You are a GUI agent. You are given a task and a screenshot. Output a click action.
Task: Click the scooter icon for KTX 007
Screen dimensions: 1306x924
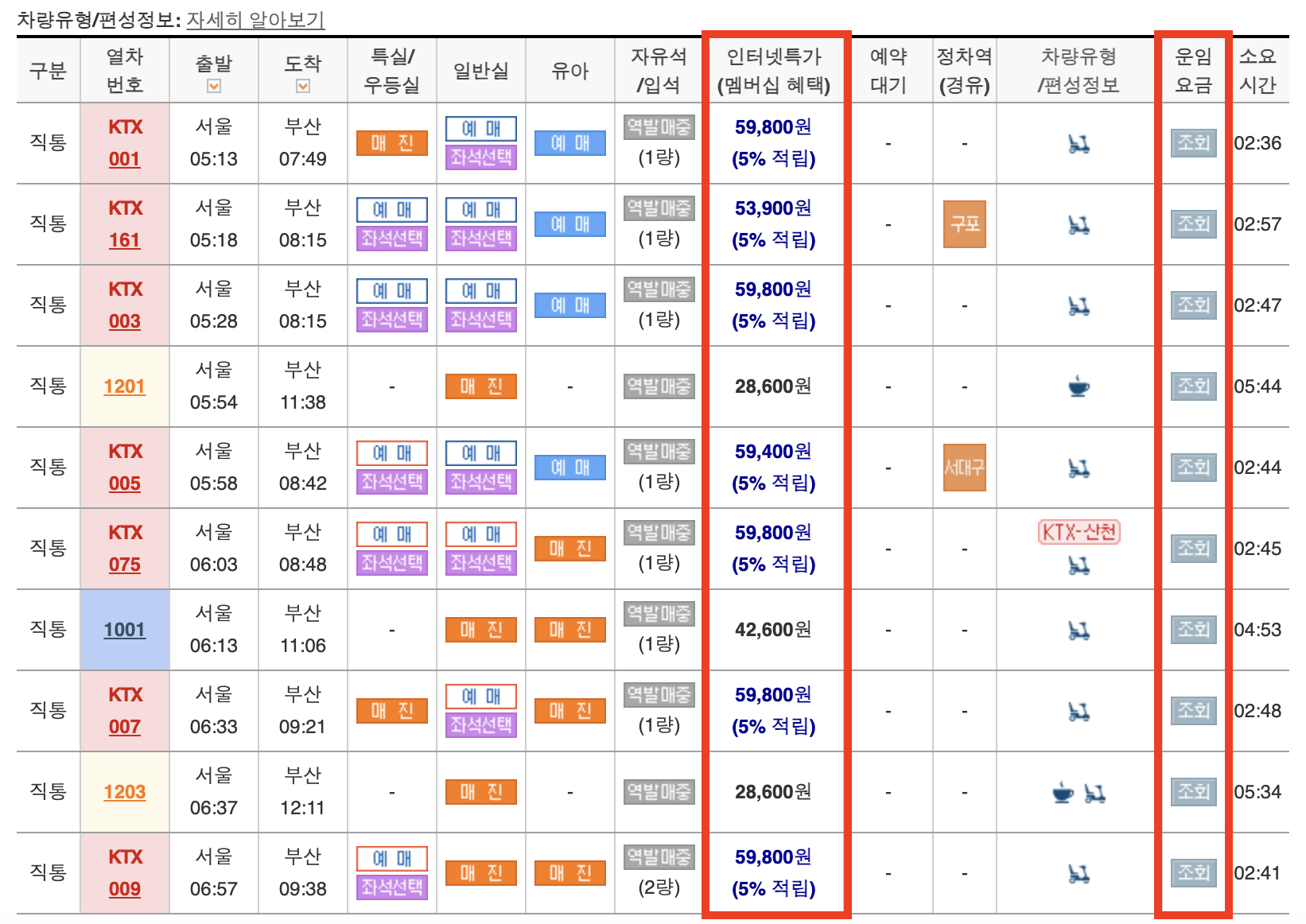1080,710
